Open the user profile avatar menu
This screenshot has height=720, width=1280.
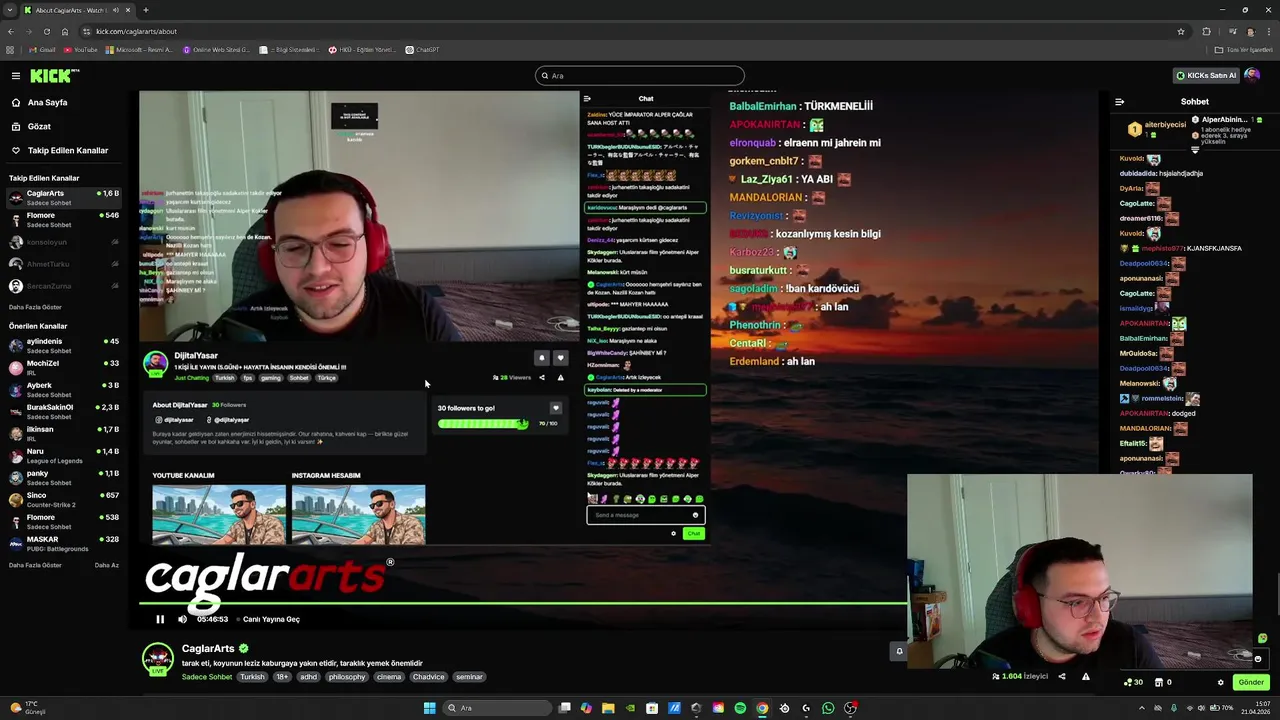[x=1252, y=76]
